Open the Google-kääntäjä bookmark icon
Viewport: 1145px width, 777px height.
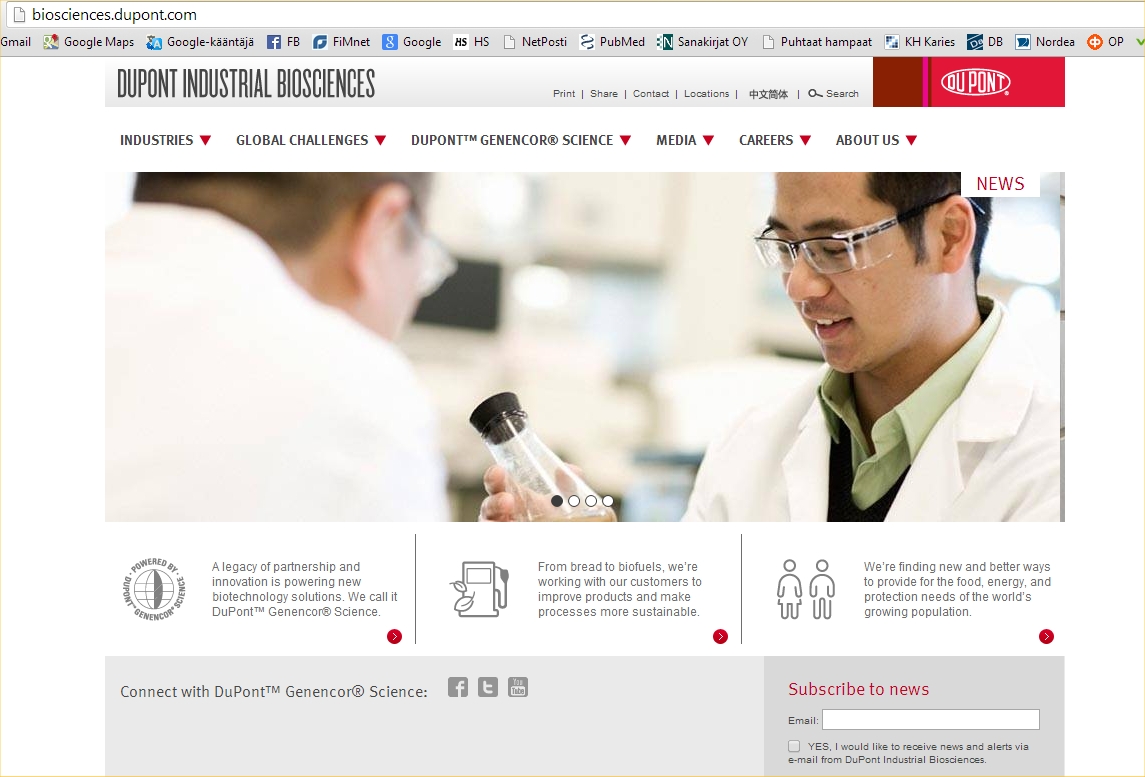tap(154, 42)
